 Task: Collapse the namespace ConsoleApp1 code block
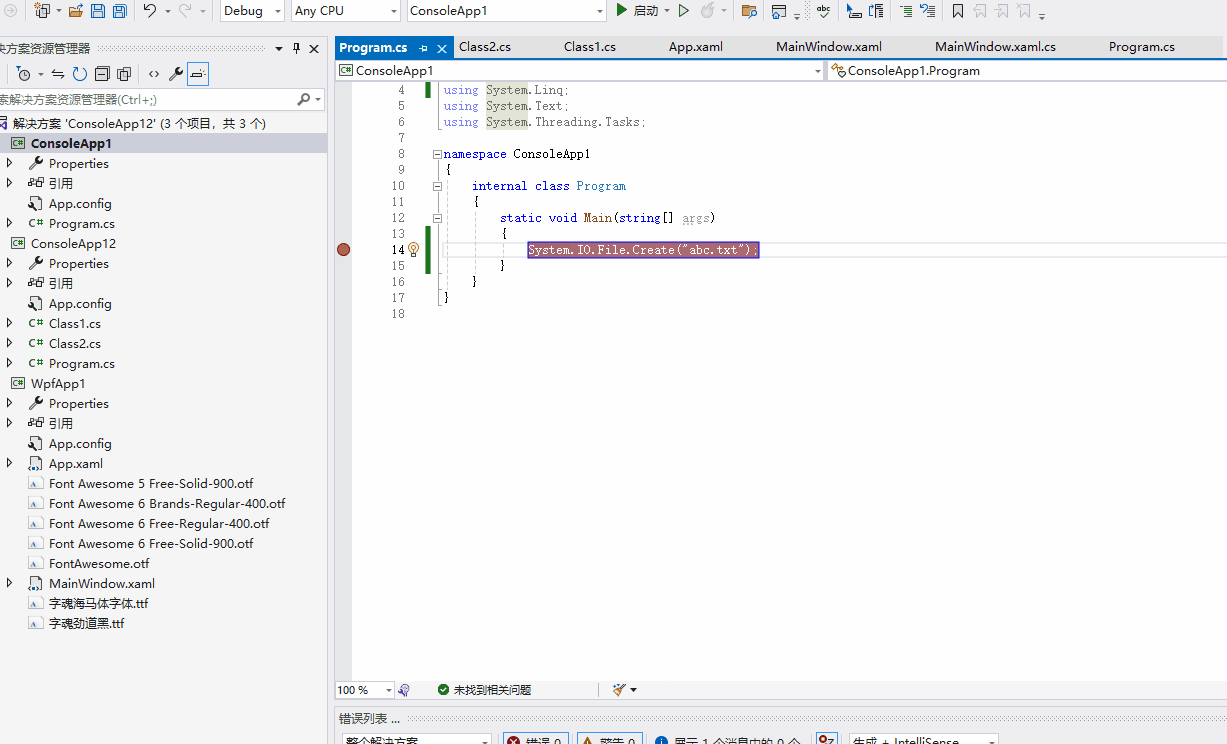[x=437, y=154]
